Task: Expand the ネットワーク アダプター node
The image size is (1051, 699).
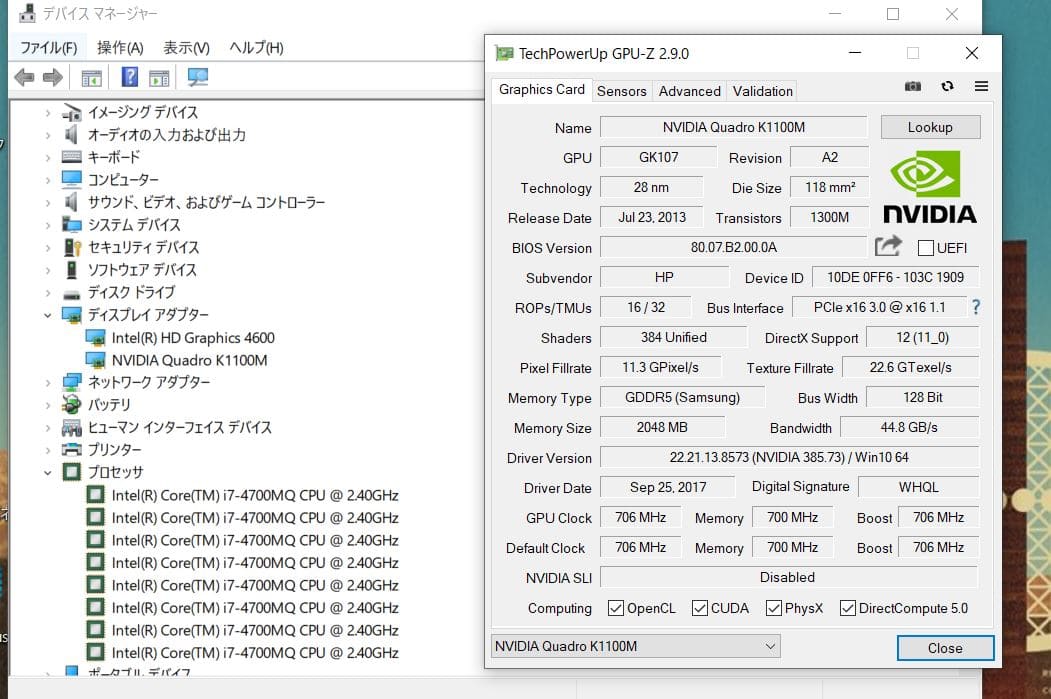Action: pyautogui.click(x=48, y=383)
